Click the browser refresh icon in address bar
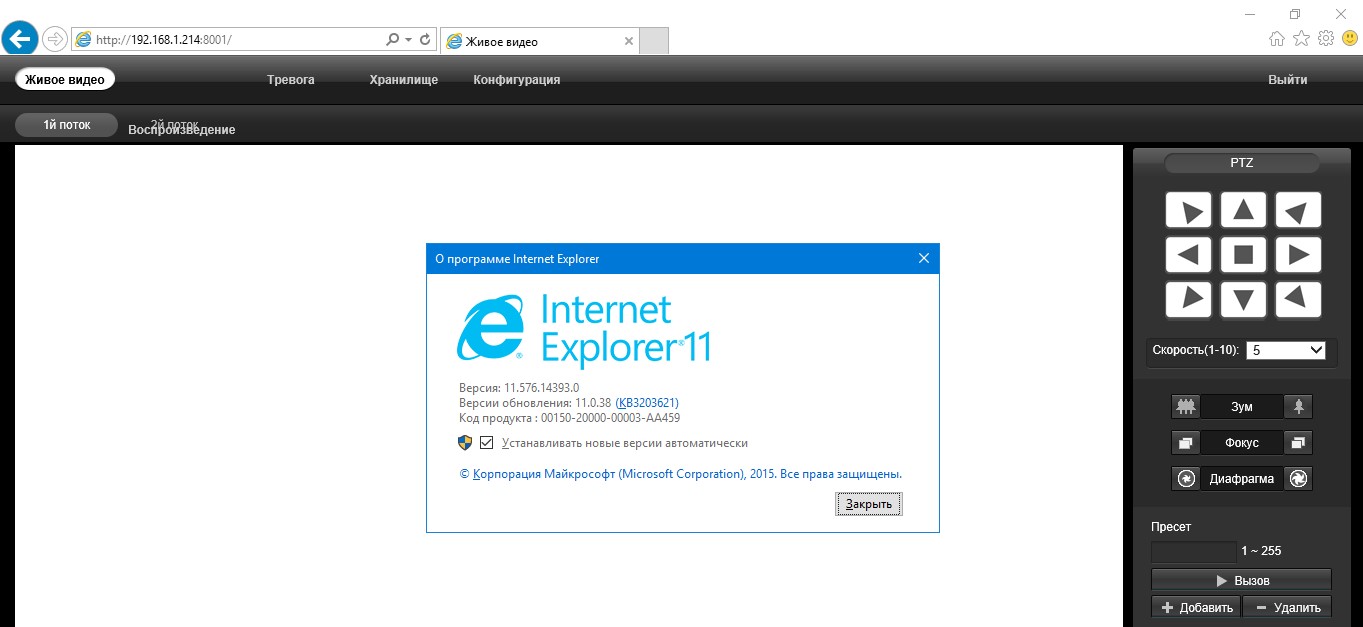Image resolution: width=1363 pixels, height=627 pixels. coord(425,40)
